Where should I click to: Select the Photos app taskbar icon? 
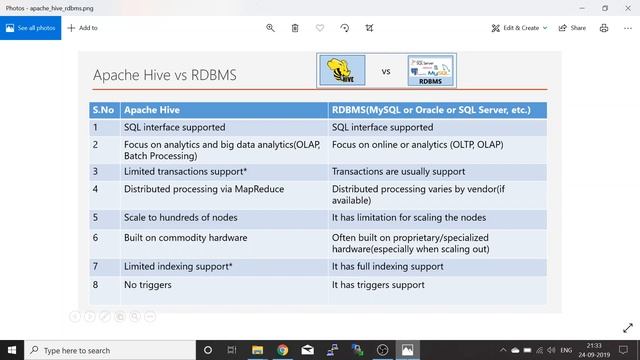(x=407, y=350)
